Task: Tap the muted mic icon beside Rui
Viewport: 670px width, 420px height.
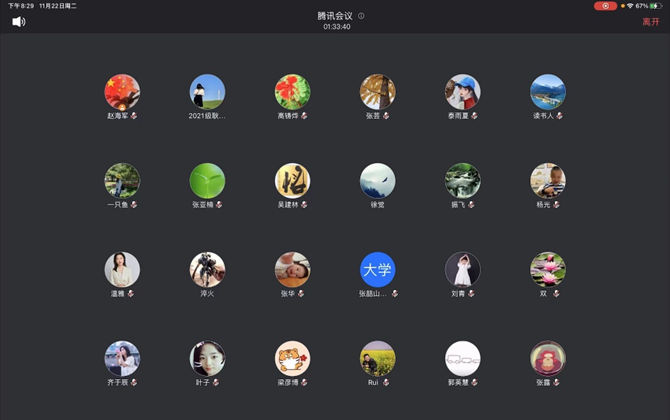Action: [x=386, y=383]
